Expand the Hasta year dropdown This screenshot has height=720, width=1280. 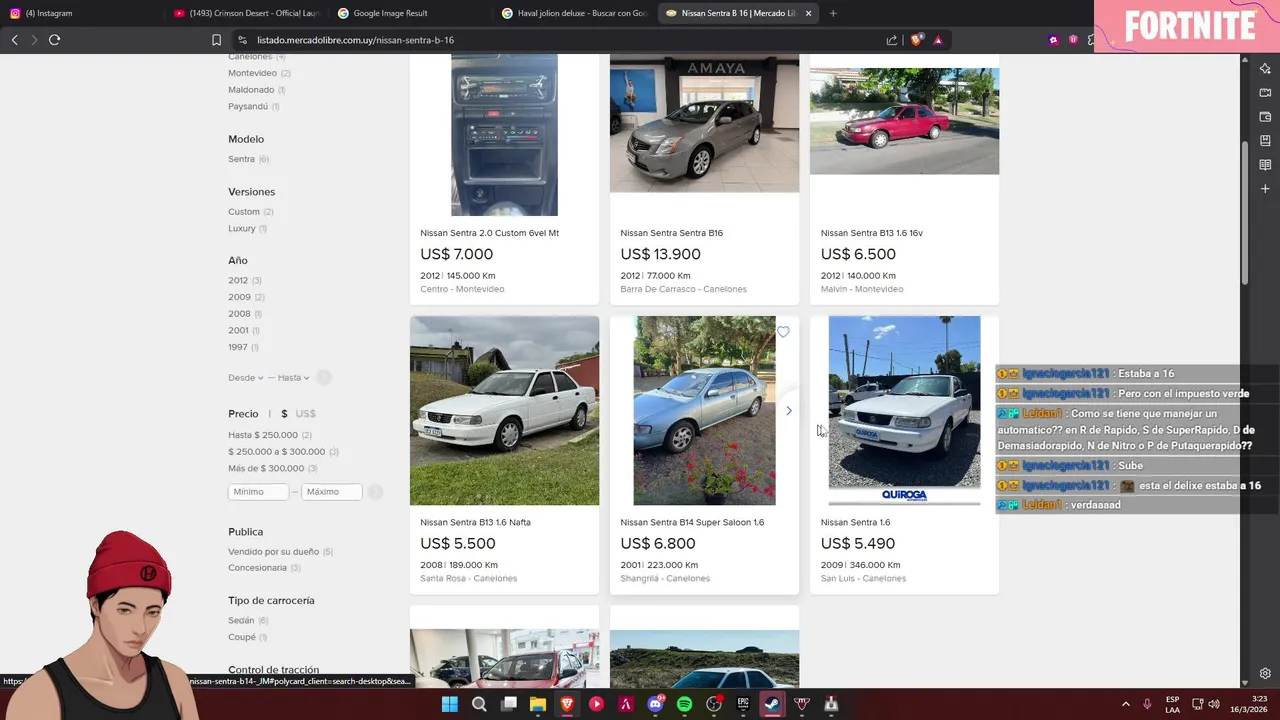click(x=294, y=378)
